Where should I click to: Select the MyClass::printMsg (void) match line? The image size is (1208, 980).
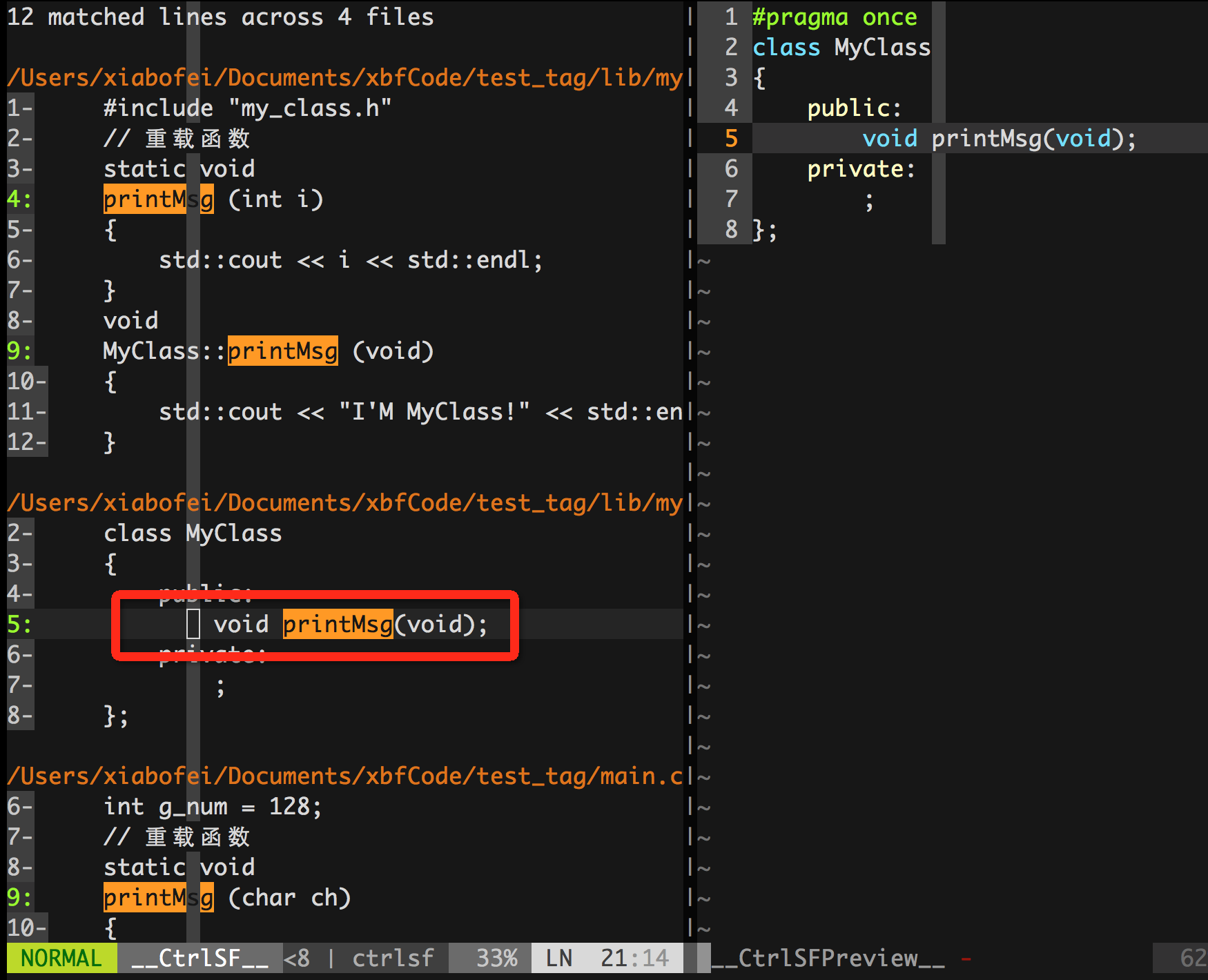tap(269, 351)
